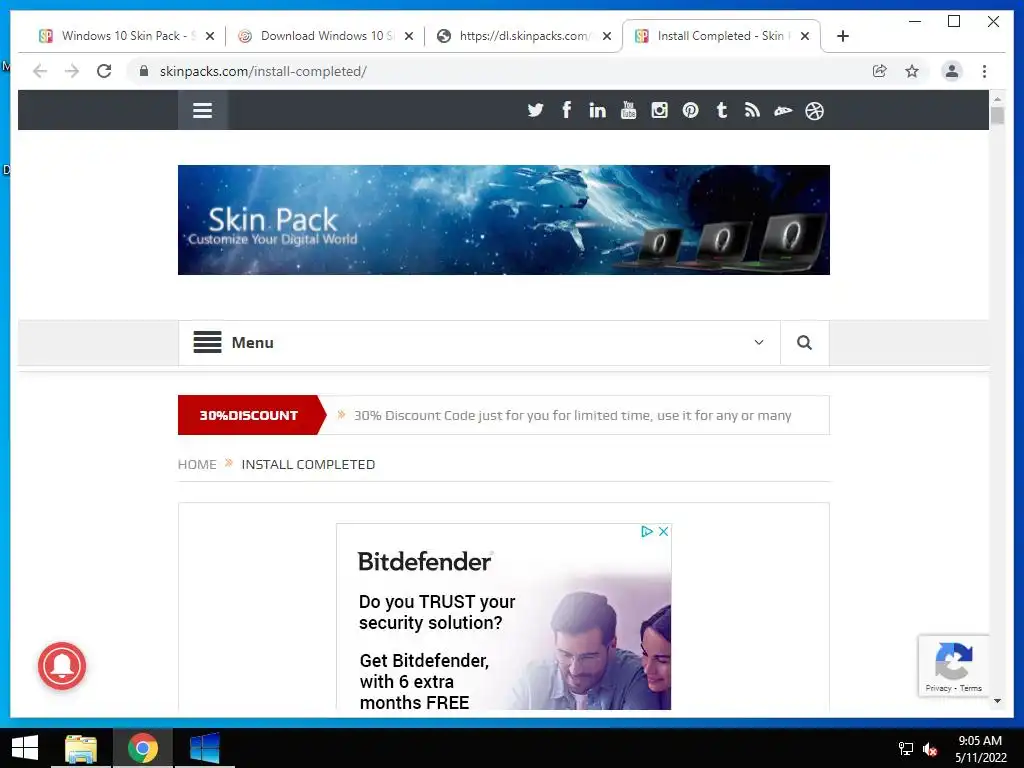Open the Chrome profile avatar

click(952, 71)
